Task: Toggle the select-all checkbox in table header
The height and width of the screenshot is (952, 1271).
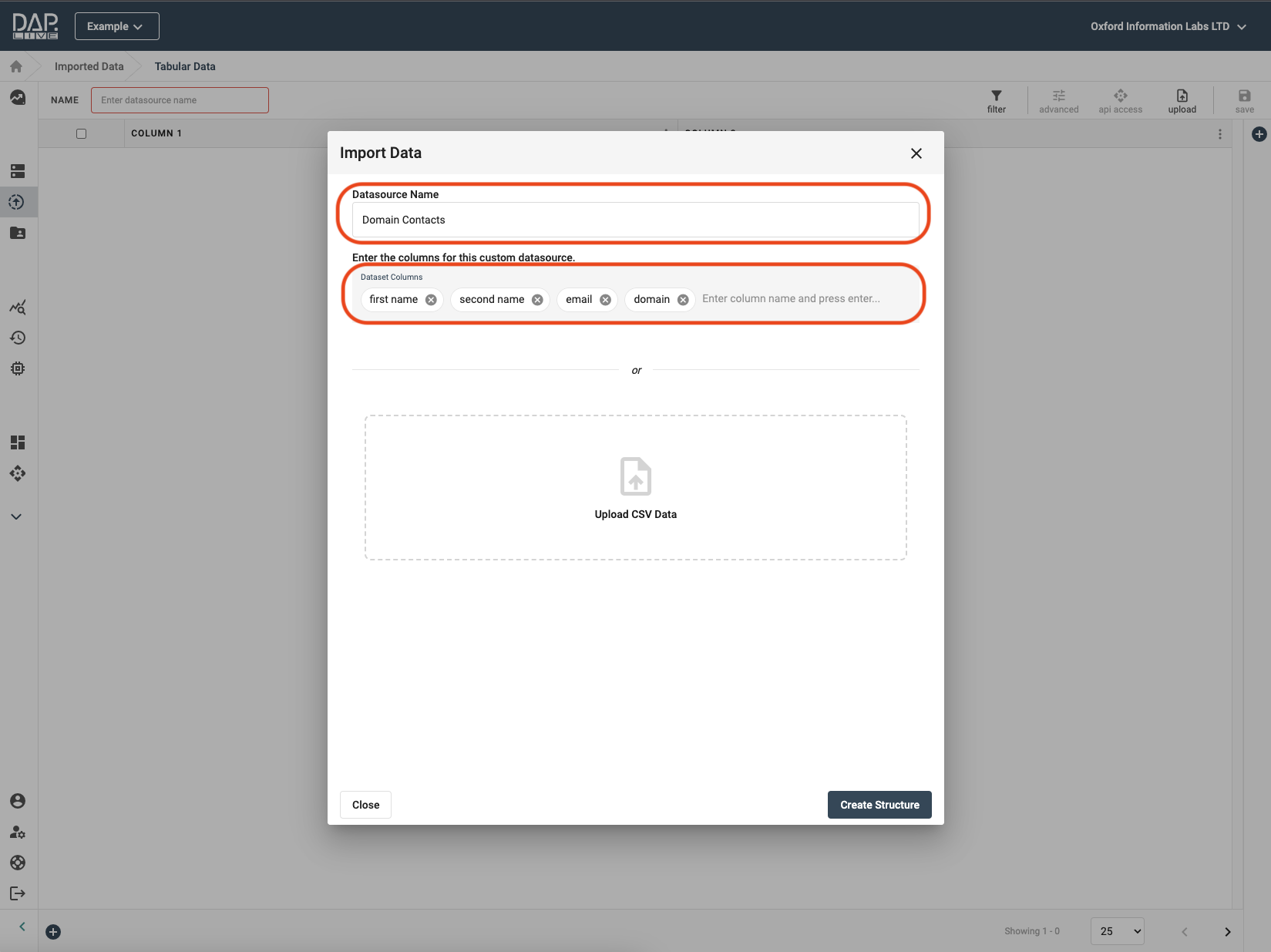Action: coord(81,133)
